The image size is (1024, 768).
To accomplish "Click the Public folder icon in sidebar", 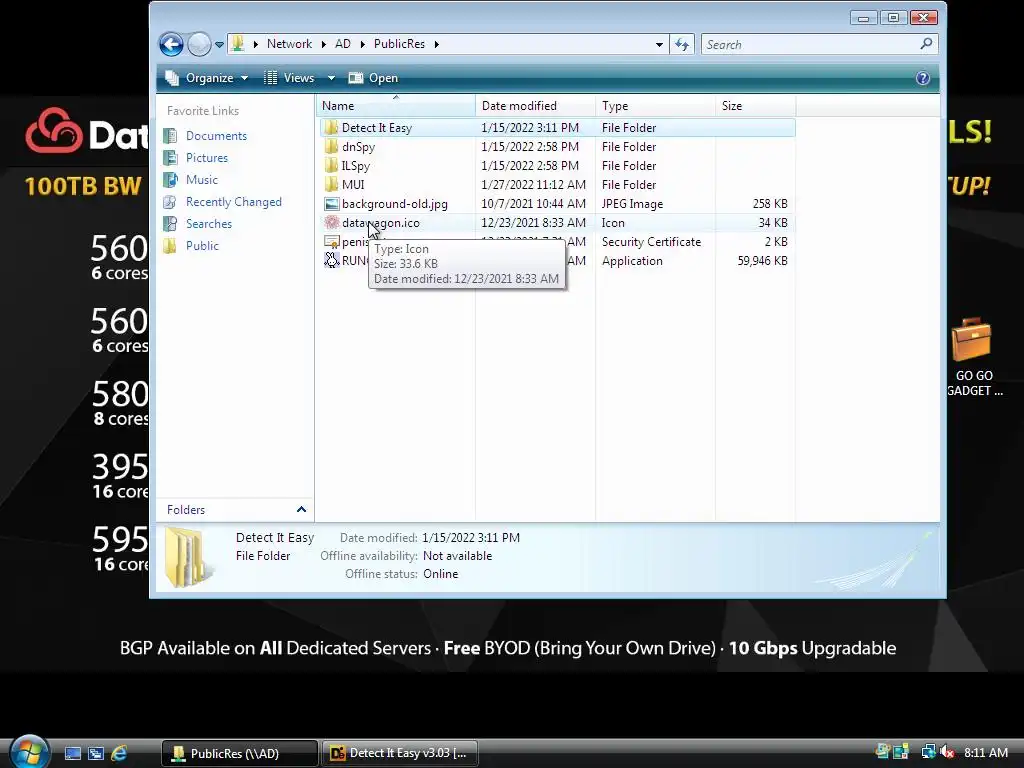I will pos(170,246).
